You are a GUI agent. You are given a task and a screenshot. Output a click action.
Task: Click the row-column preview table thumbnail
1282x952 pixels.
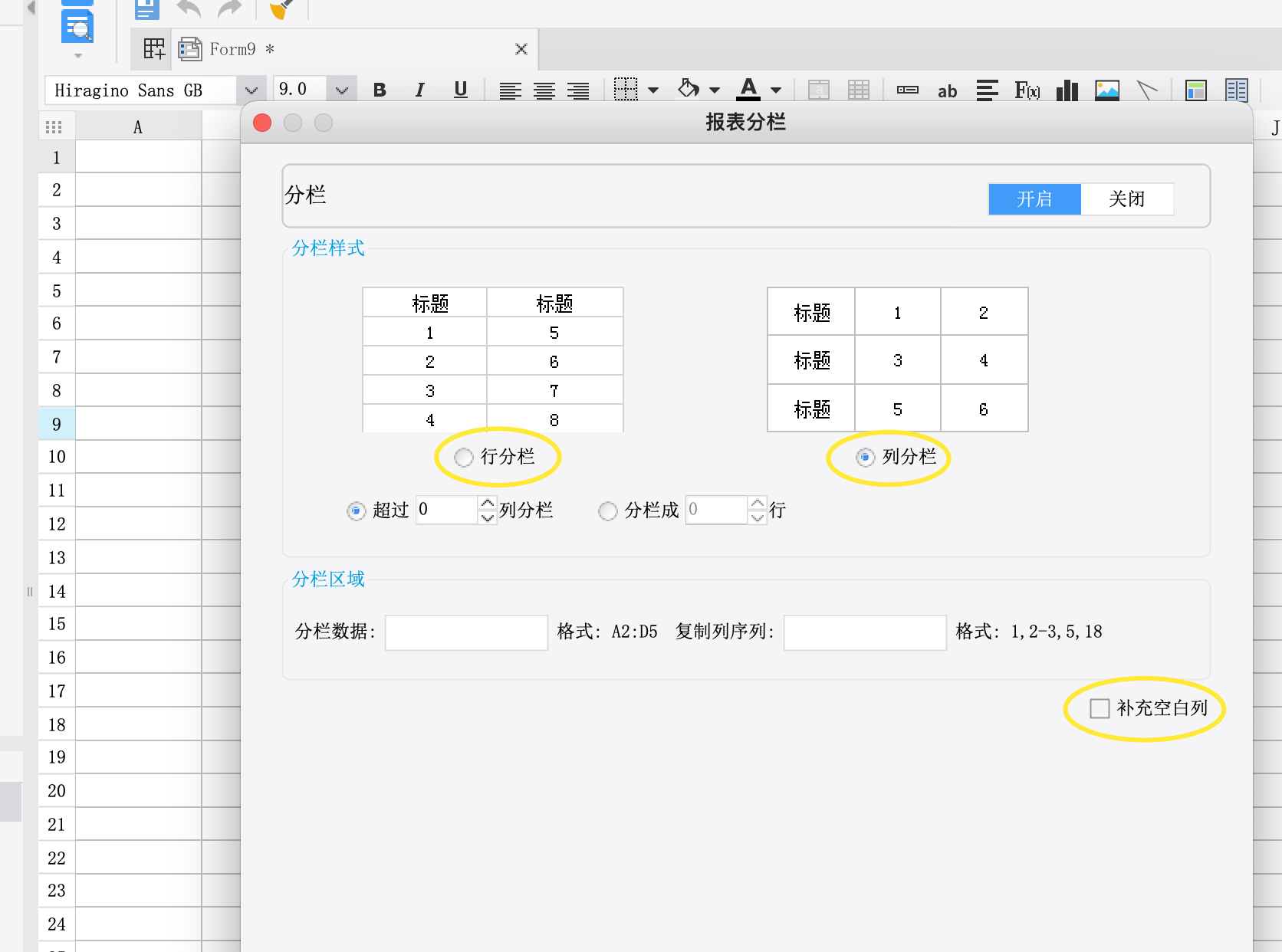(x=493, y=360)
